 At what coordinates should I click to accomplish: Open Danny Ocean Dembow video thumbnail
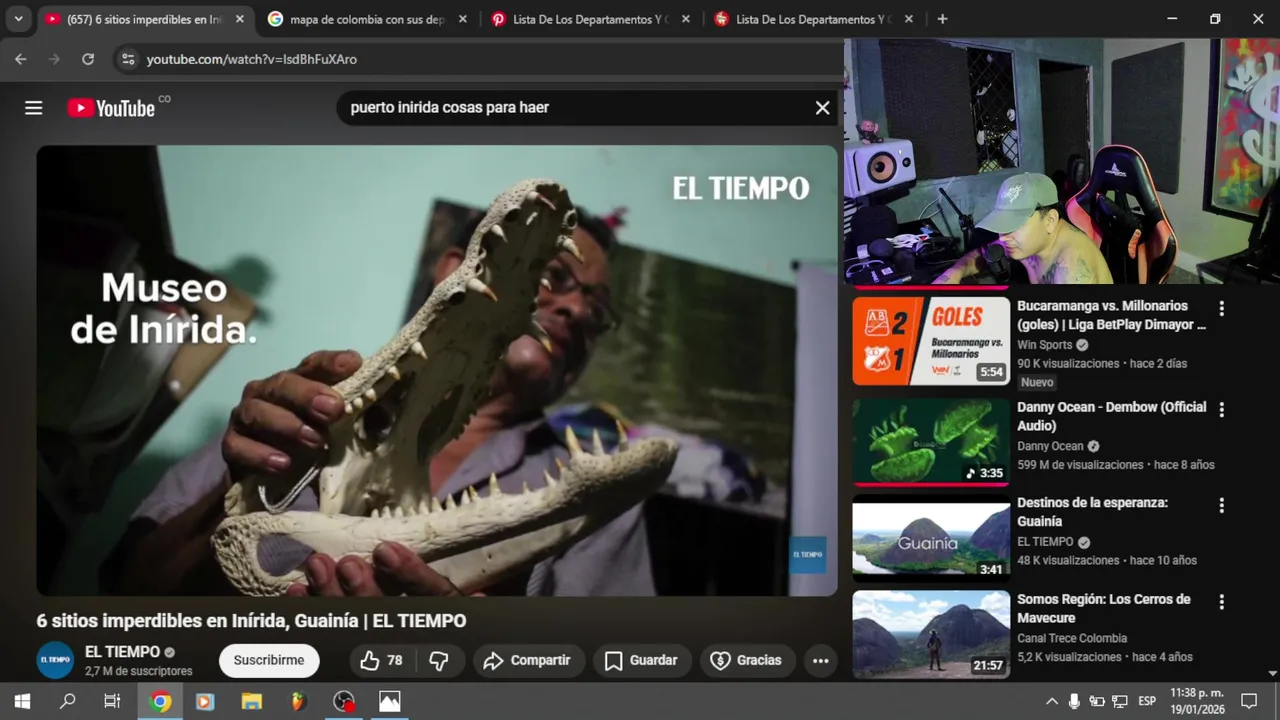click(x=931, y=442)
